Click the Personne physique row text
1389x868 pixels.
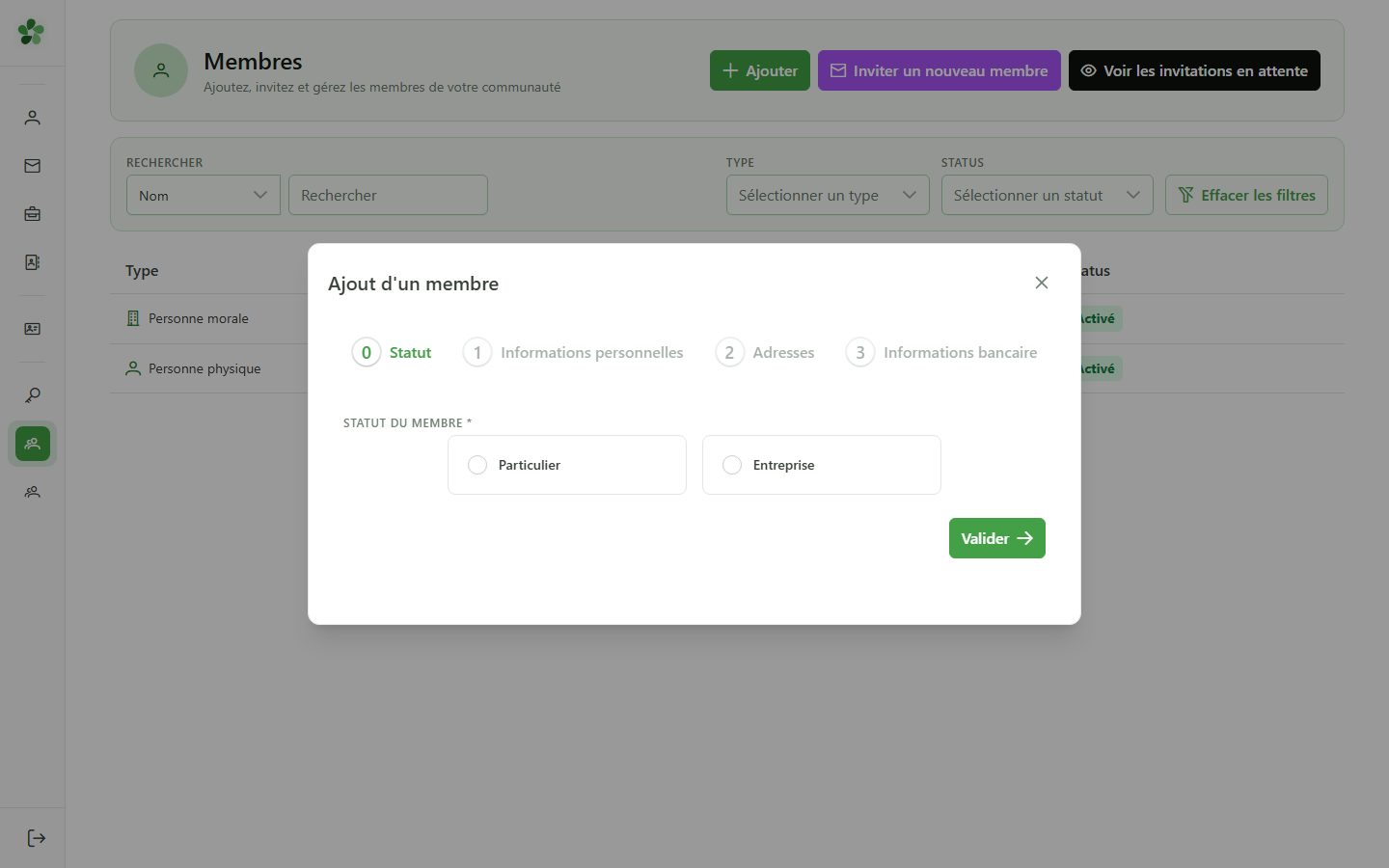click(204, 368)
